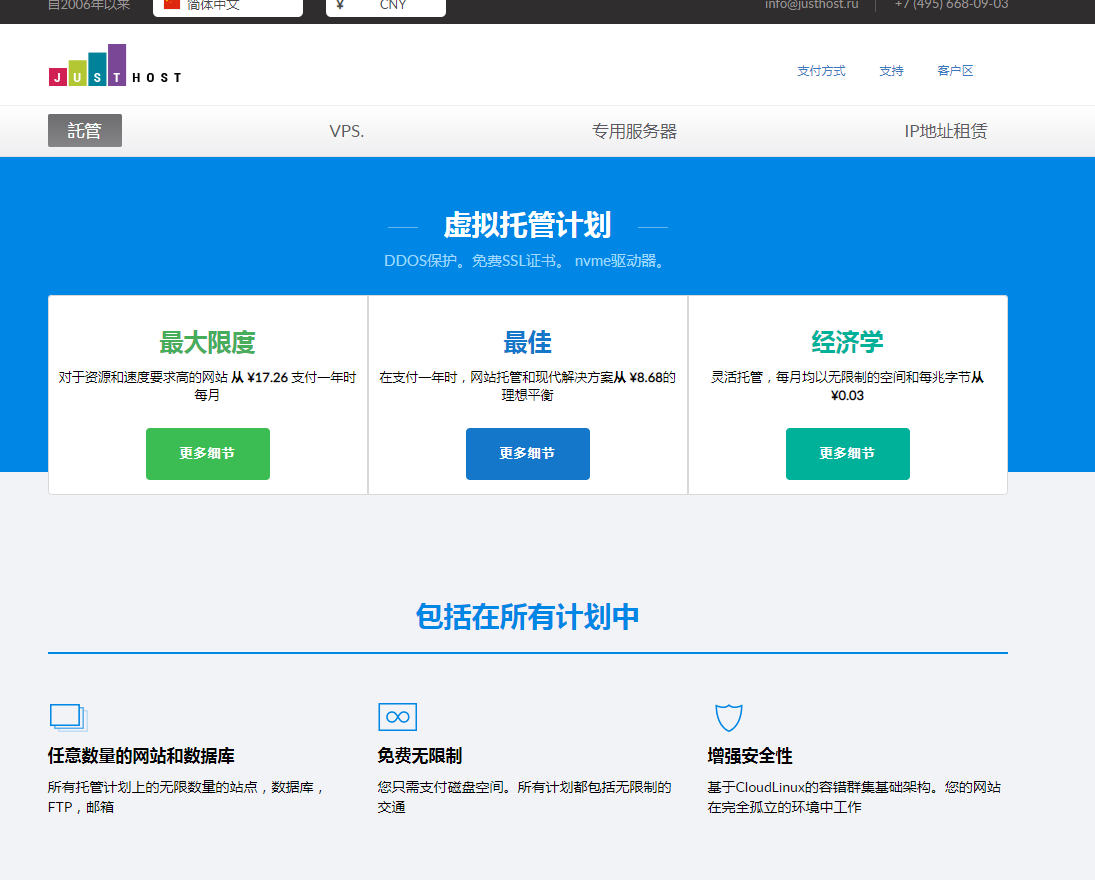
Task: Open the CNY currency dropdown
Action: pyautogui.click(x=386, y=6)
